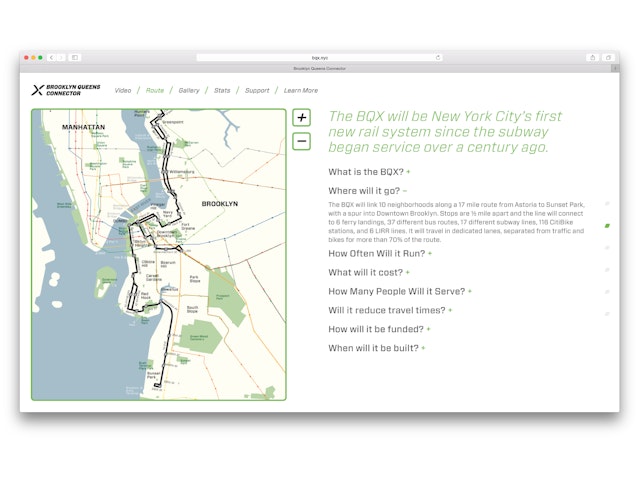The height and width of the screenshot is (480, 640).
Task: Open the Support section
Action: 257,91
